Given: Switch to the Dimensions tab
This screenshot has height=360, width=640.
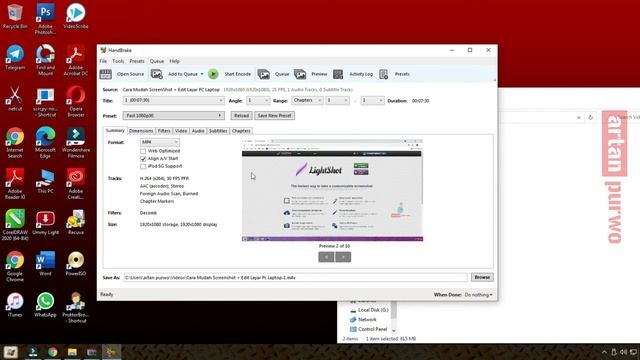Looking at the screenshot, I should [x=141, y=131].
